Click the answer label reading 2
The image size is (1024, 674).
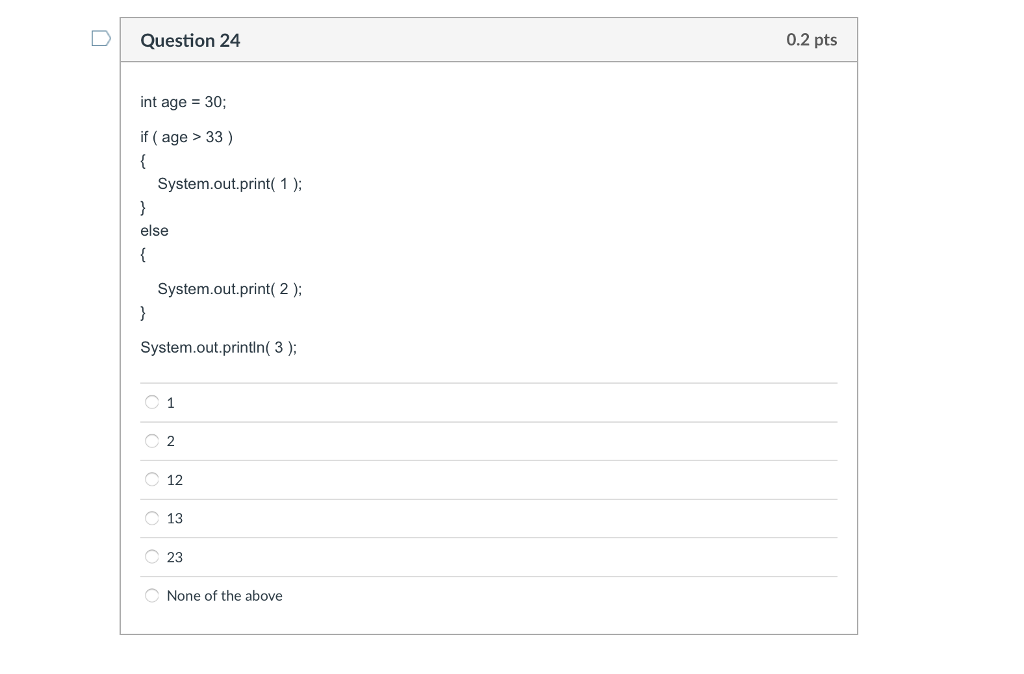click(170, 441)
